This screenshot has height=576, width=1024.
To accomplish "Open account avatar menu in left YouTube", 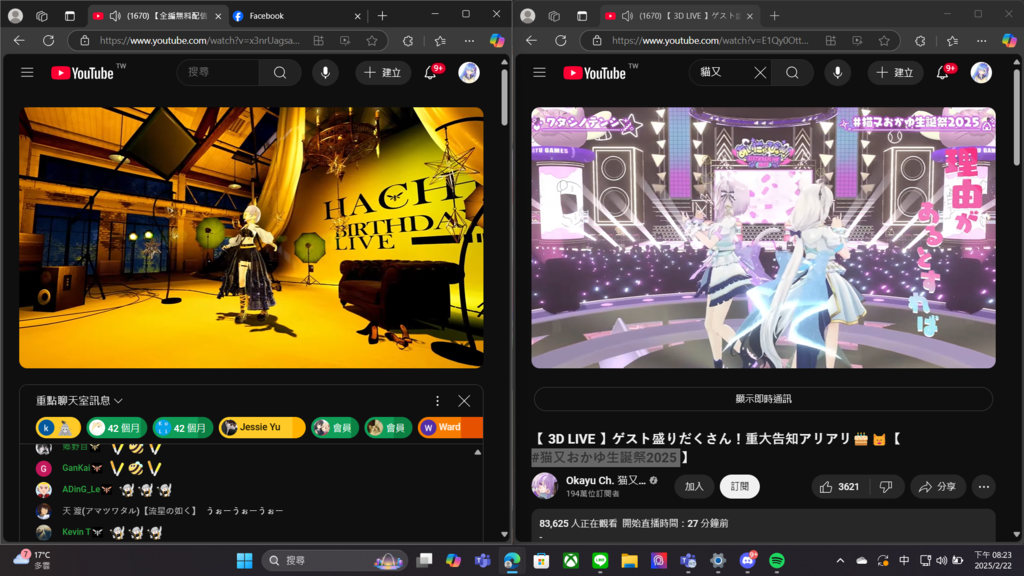I will click(x=469, y=72).
